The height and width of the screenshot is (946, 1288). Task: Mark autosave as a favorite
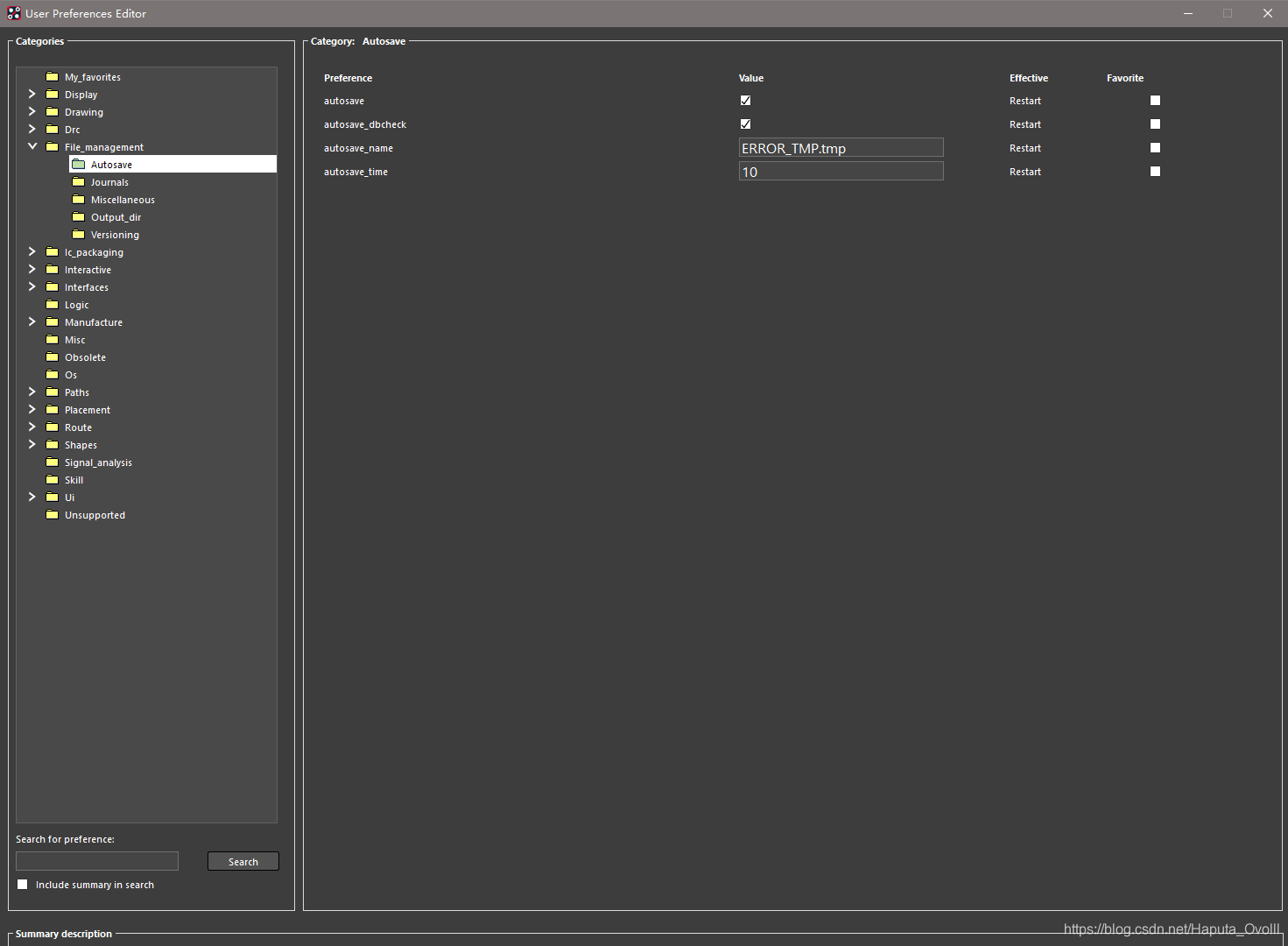(x=1155, y=101)
